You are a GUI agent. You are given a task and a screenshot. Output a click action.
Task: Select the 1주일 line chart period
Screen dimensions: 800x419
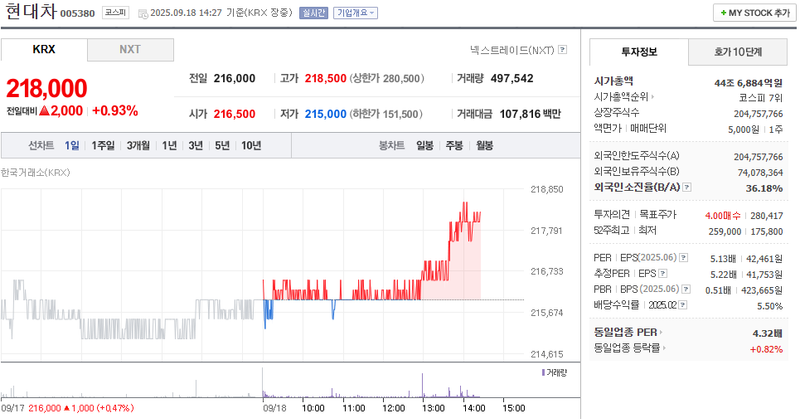point(103,145)
